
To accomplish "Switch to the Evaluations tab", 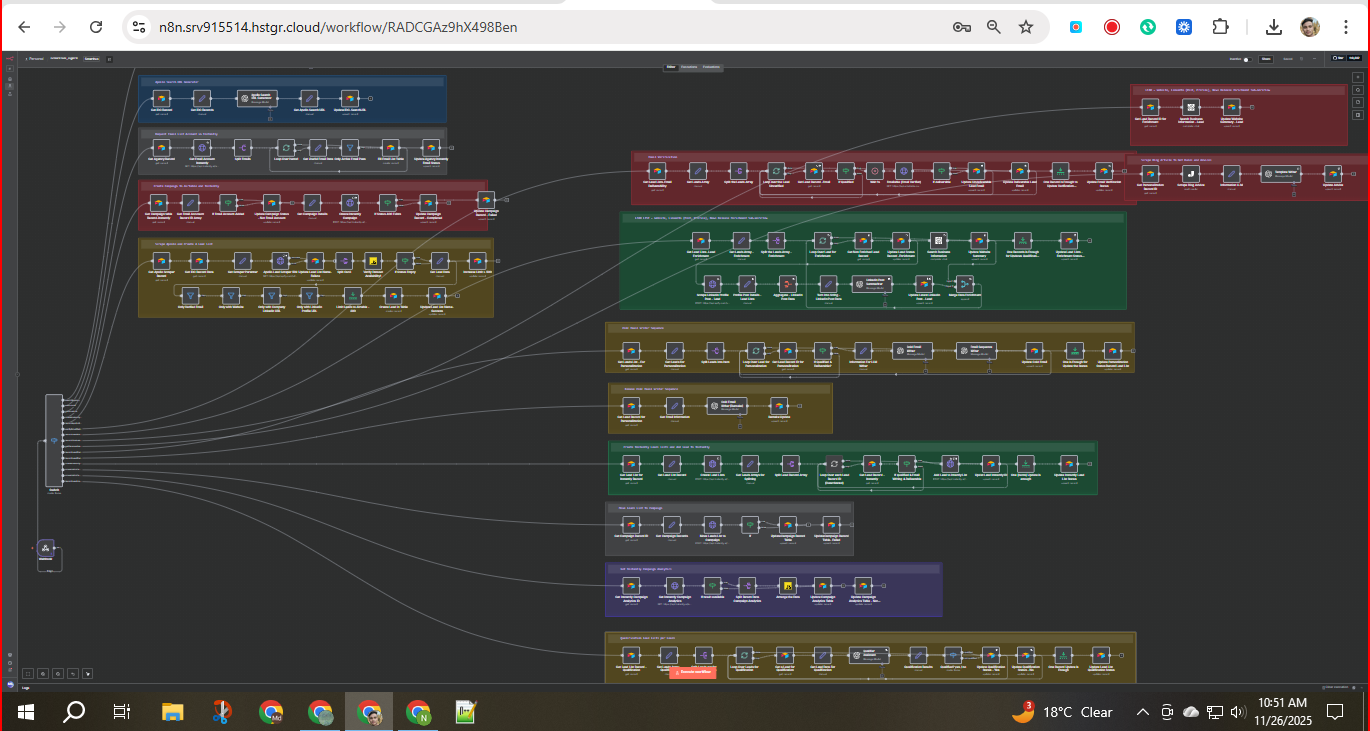I will 711,67.
